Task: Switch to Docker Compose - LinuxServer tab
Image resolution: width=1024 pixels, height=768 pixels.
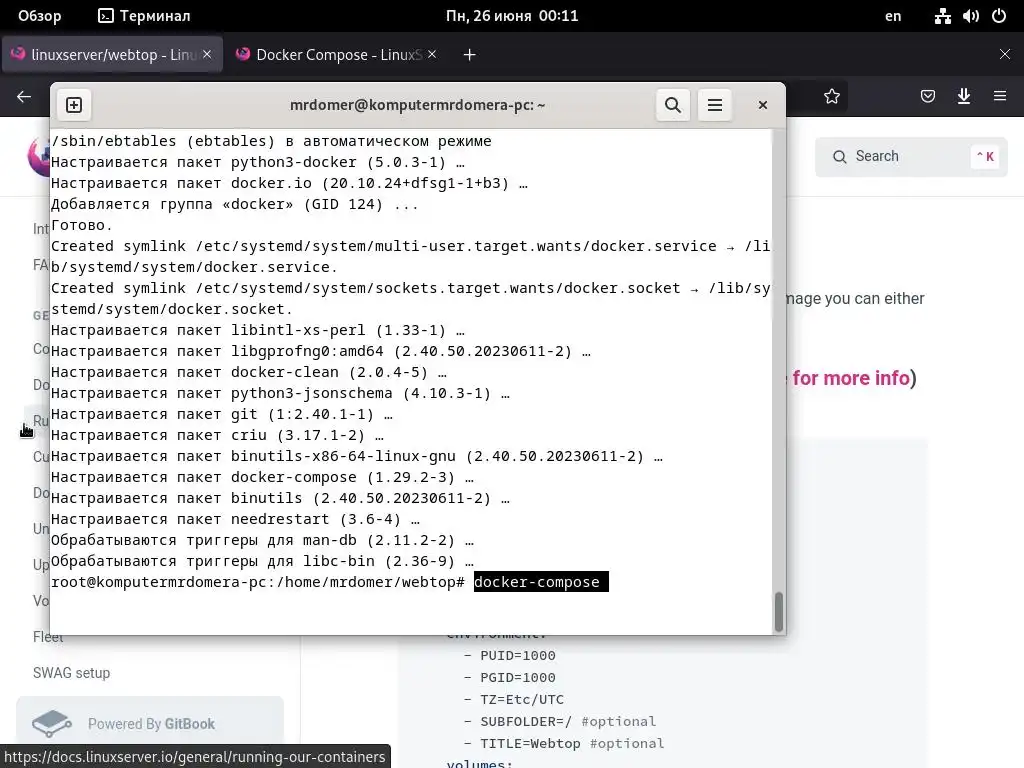Action: 337,54
